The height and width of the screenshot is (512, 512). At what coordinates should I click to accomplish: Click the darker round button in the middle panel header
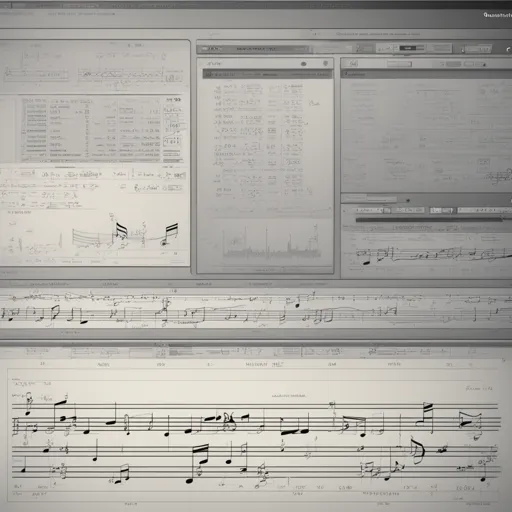click(304, 64)
